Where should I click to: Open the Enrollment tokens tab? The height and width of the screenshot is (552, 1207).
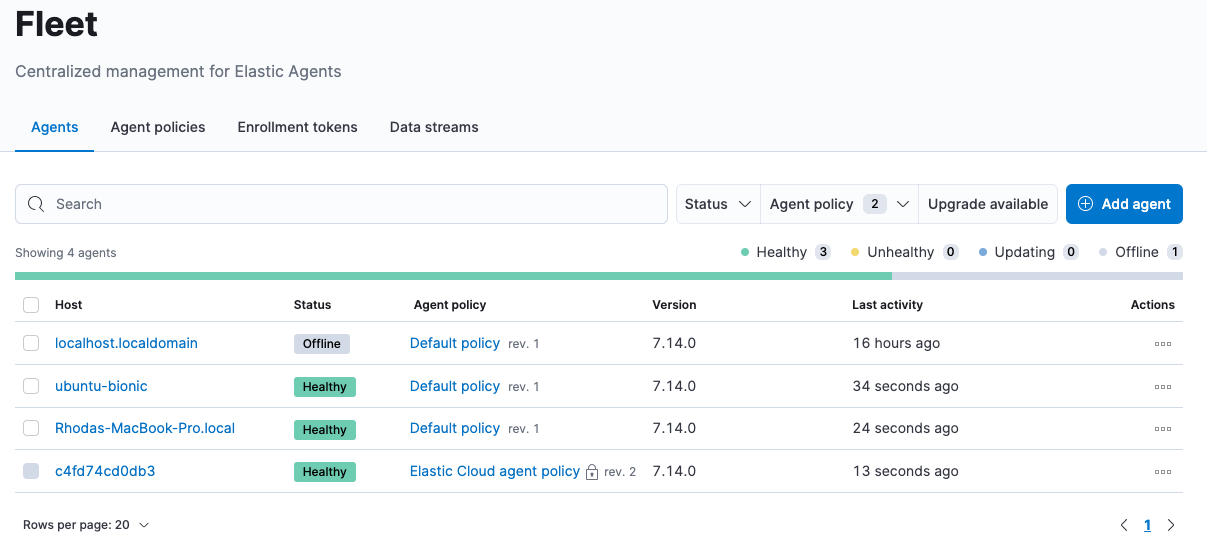tap(297, 127)
